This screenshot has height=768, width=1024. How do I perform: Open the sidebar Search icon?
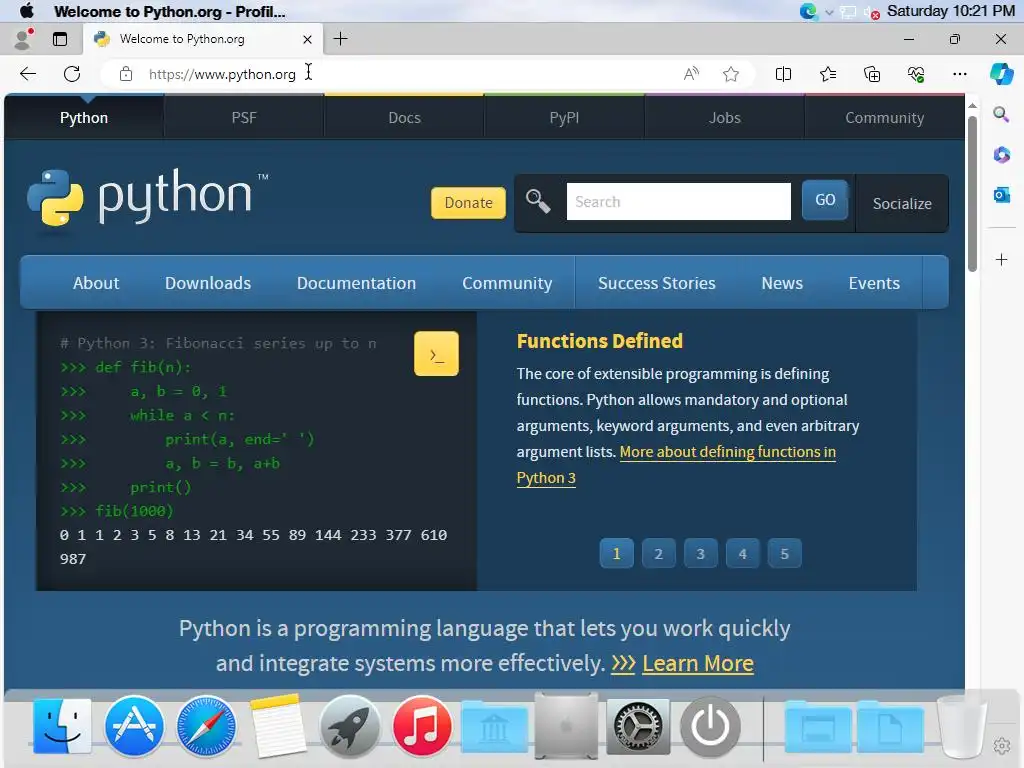tap(1001, 115)
